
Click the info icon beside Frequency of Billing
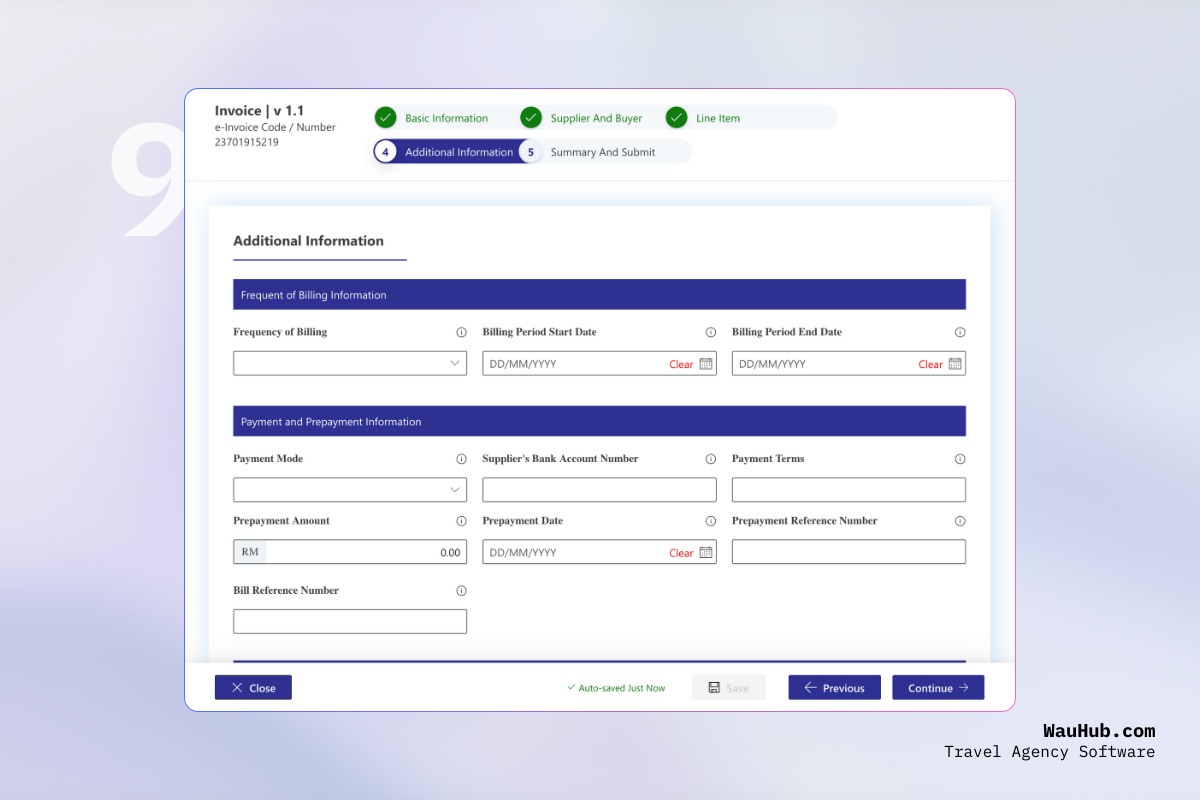tap(461, 331)
